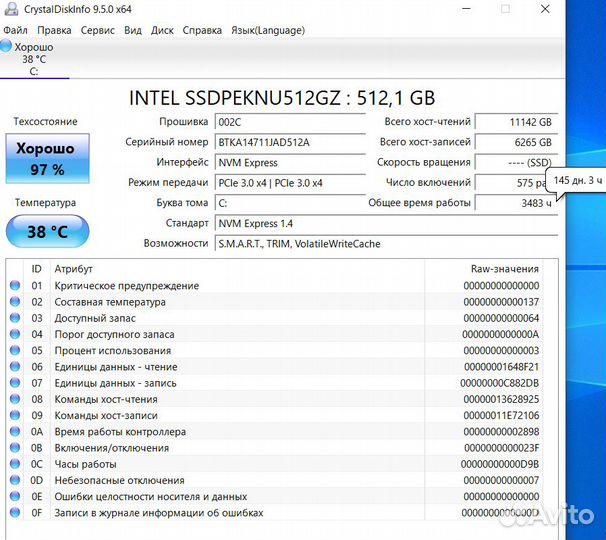Click the transfer mode field PCIe 3.0 x4
Image resolution: width=606 pixels, height=540 pixels.
pyautogui.click(x=290, y=183)
